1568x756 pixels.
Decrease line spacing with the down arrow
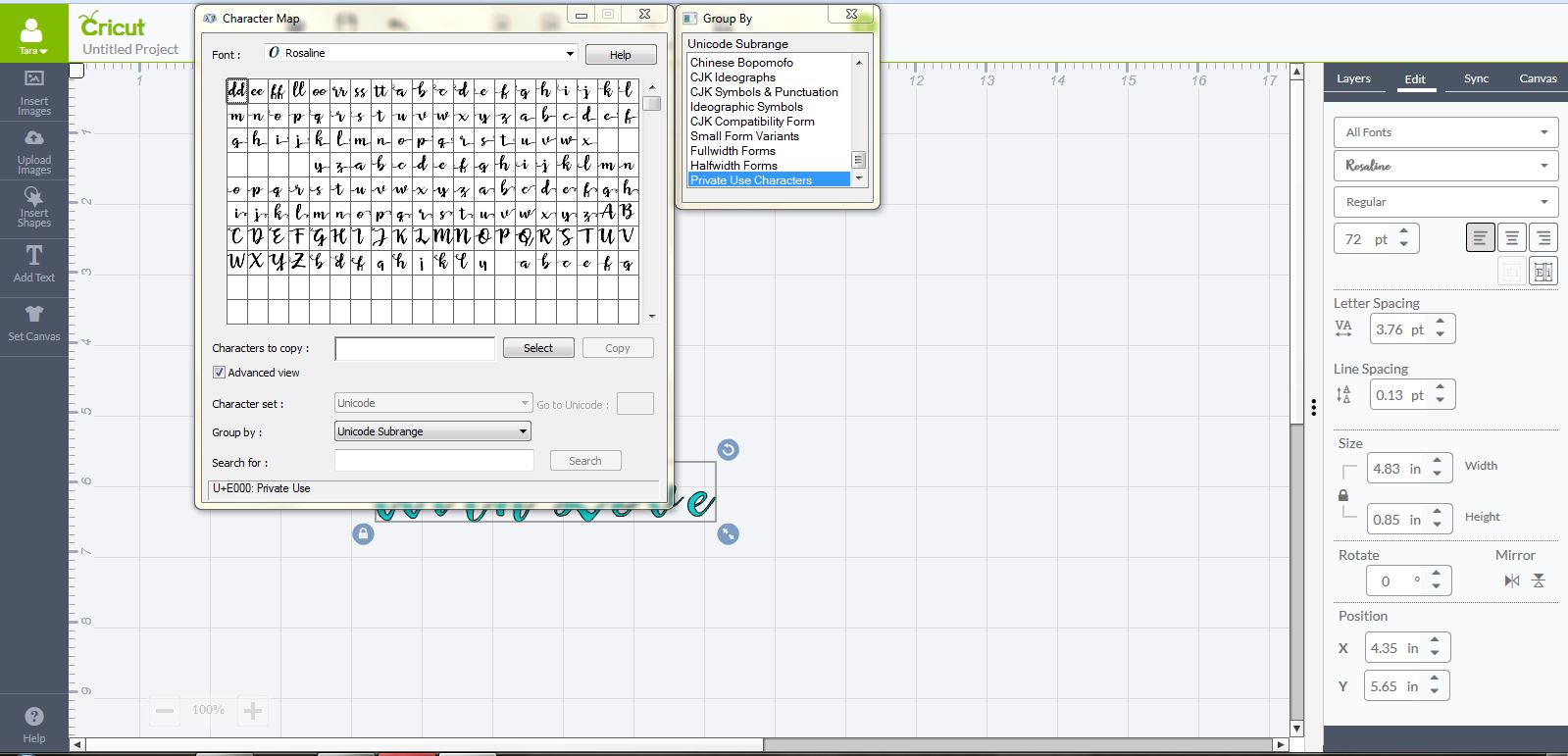click(x=1441, y=401)
